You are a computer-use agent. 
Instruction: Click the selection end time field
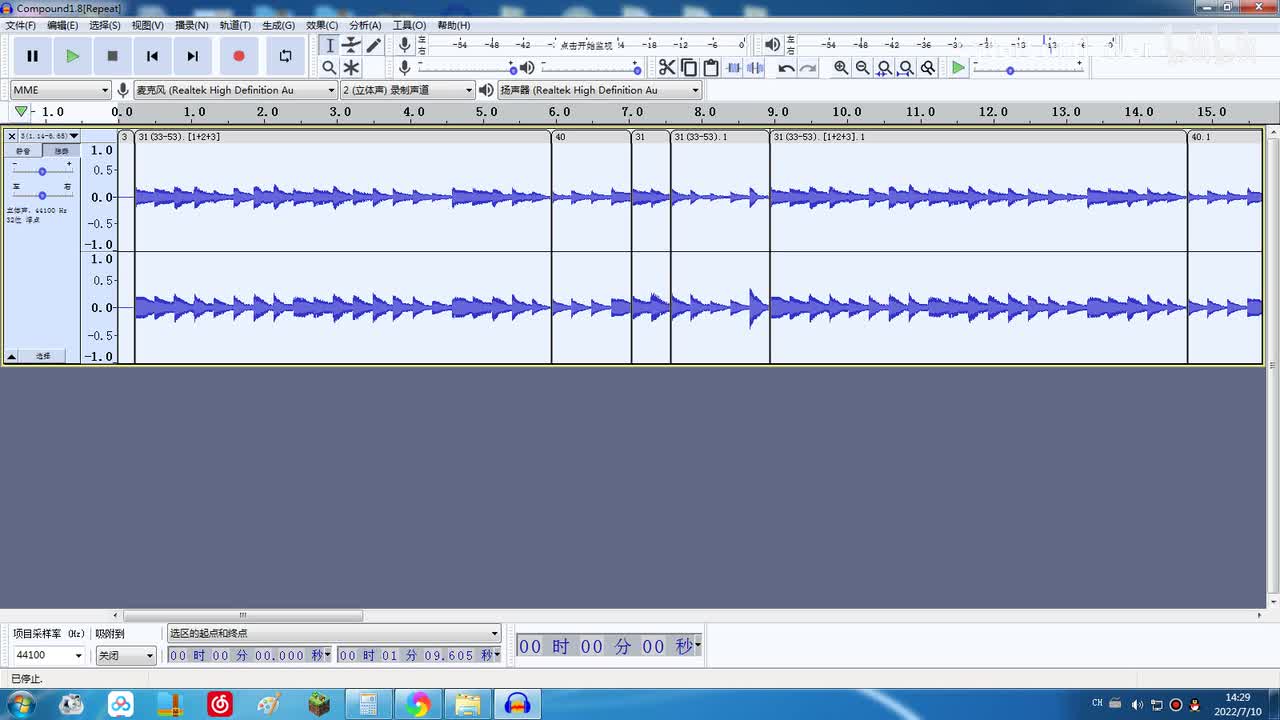(419, 655)
